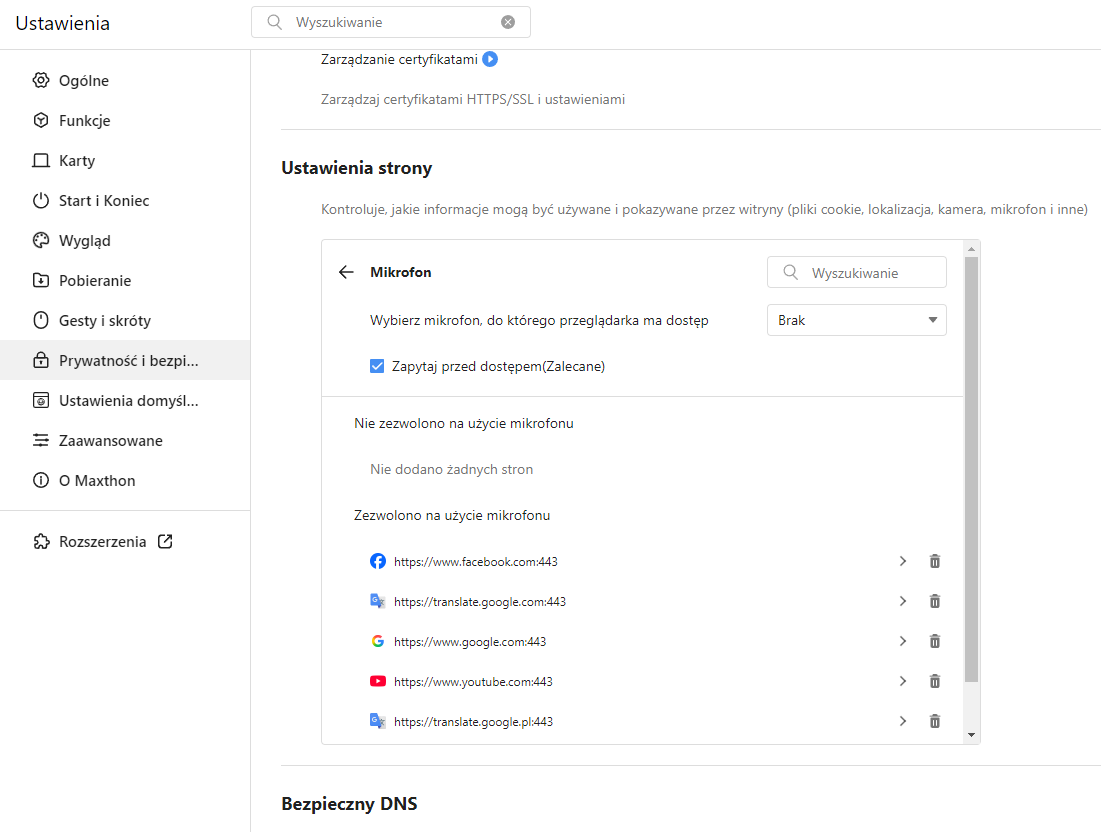1101x832 pixels.
Task: Delete translate.google.pl microphone permission
Action: coord(935,721)
